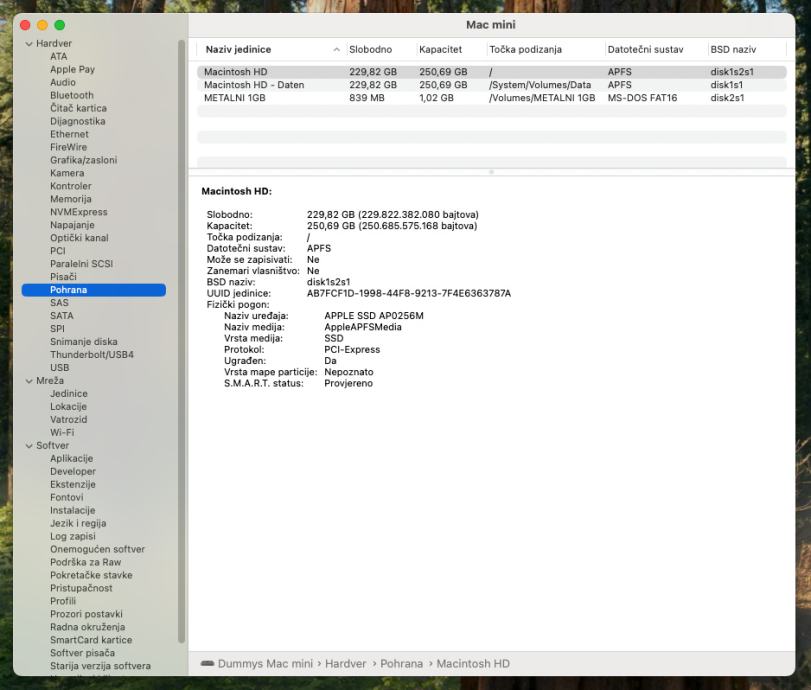Click the split pane divider handle
This screenshot has height=690, width=811.
[490, 172]
